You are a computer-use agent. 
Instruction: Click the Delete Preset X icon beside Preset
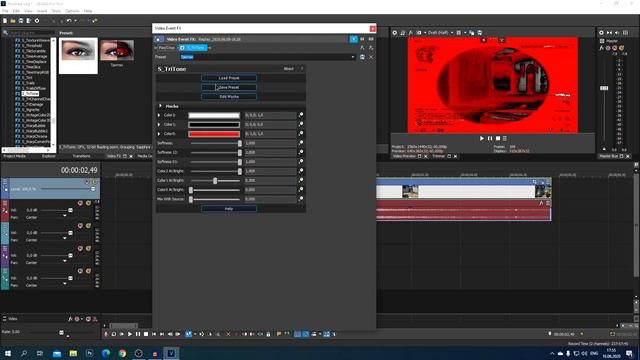(371, 57)
